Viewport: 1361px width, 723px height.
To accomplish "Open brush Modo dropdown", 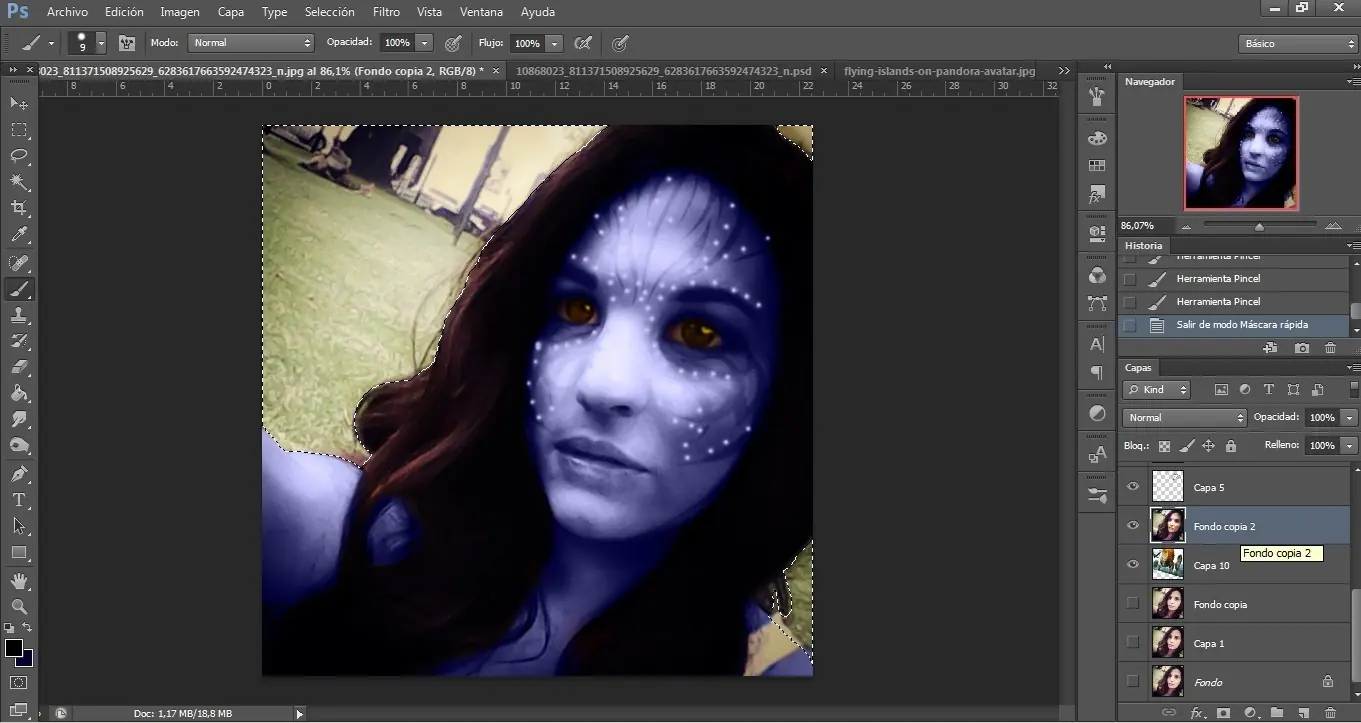I will click(x=251, y=43).
